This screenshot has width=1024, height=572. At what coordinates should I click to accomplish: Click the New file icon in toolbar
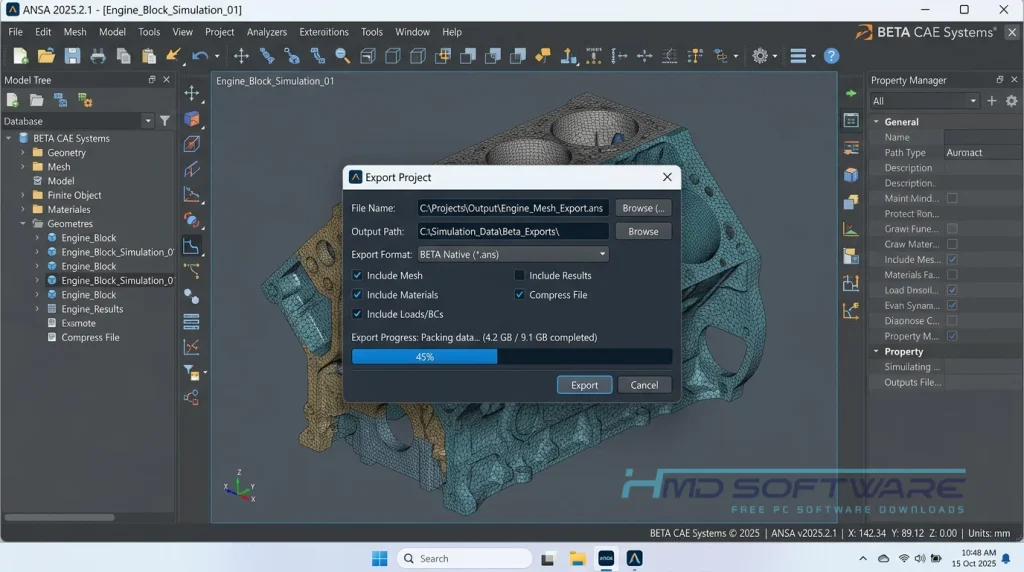pyautogui.click(x=20, y=56)
